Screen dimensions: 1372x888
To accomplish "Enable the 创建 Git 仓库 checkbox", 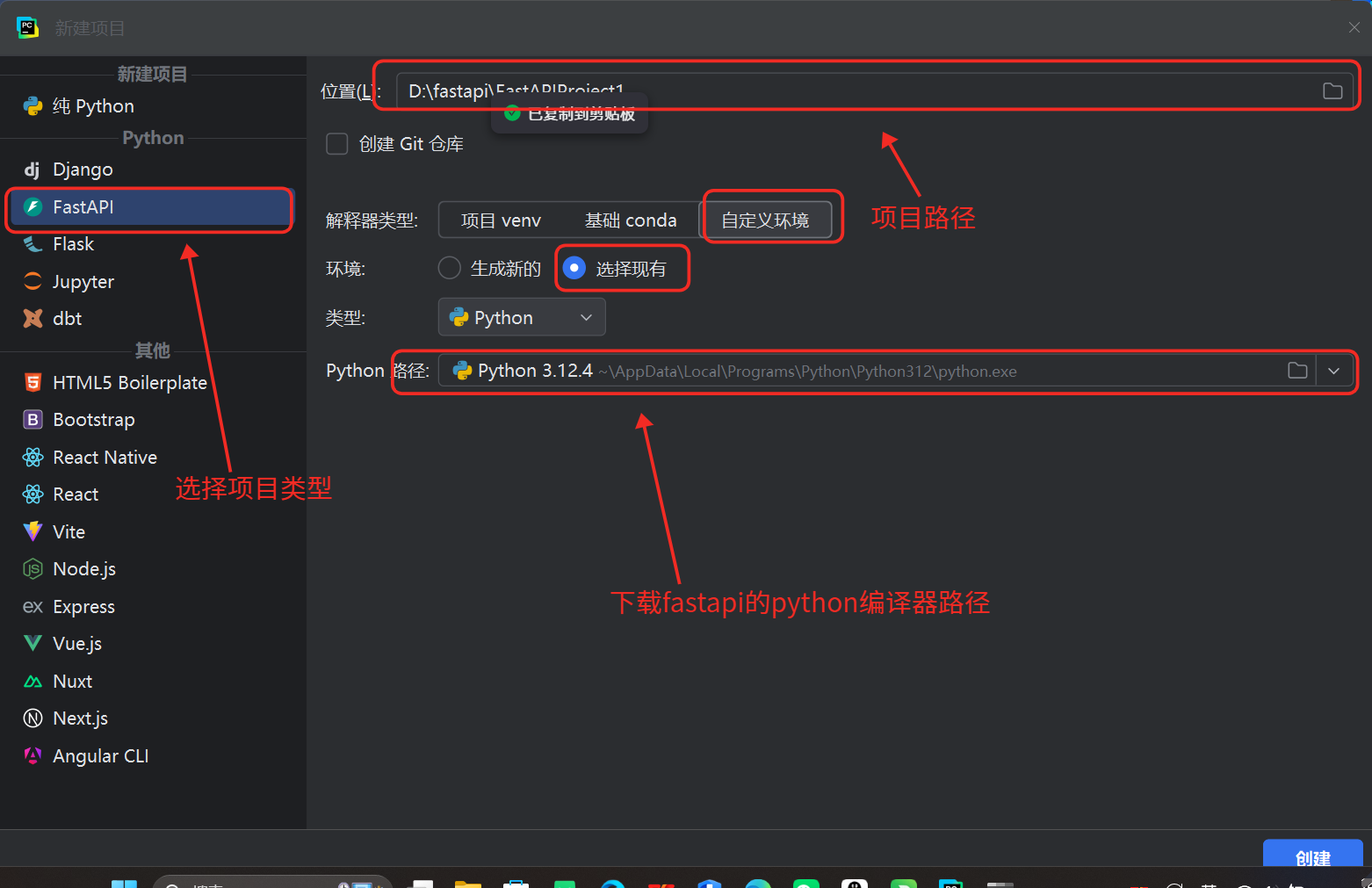I will point(337,144).
